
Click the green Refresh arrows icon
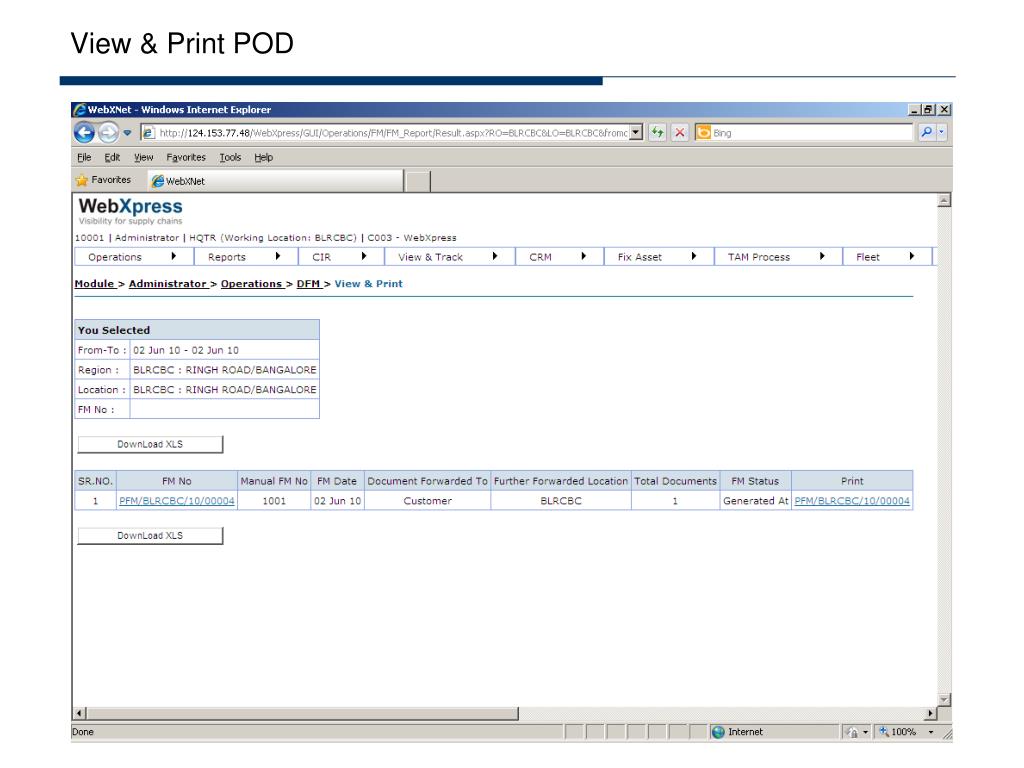pyautogui.click(x=657, y=133)
